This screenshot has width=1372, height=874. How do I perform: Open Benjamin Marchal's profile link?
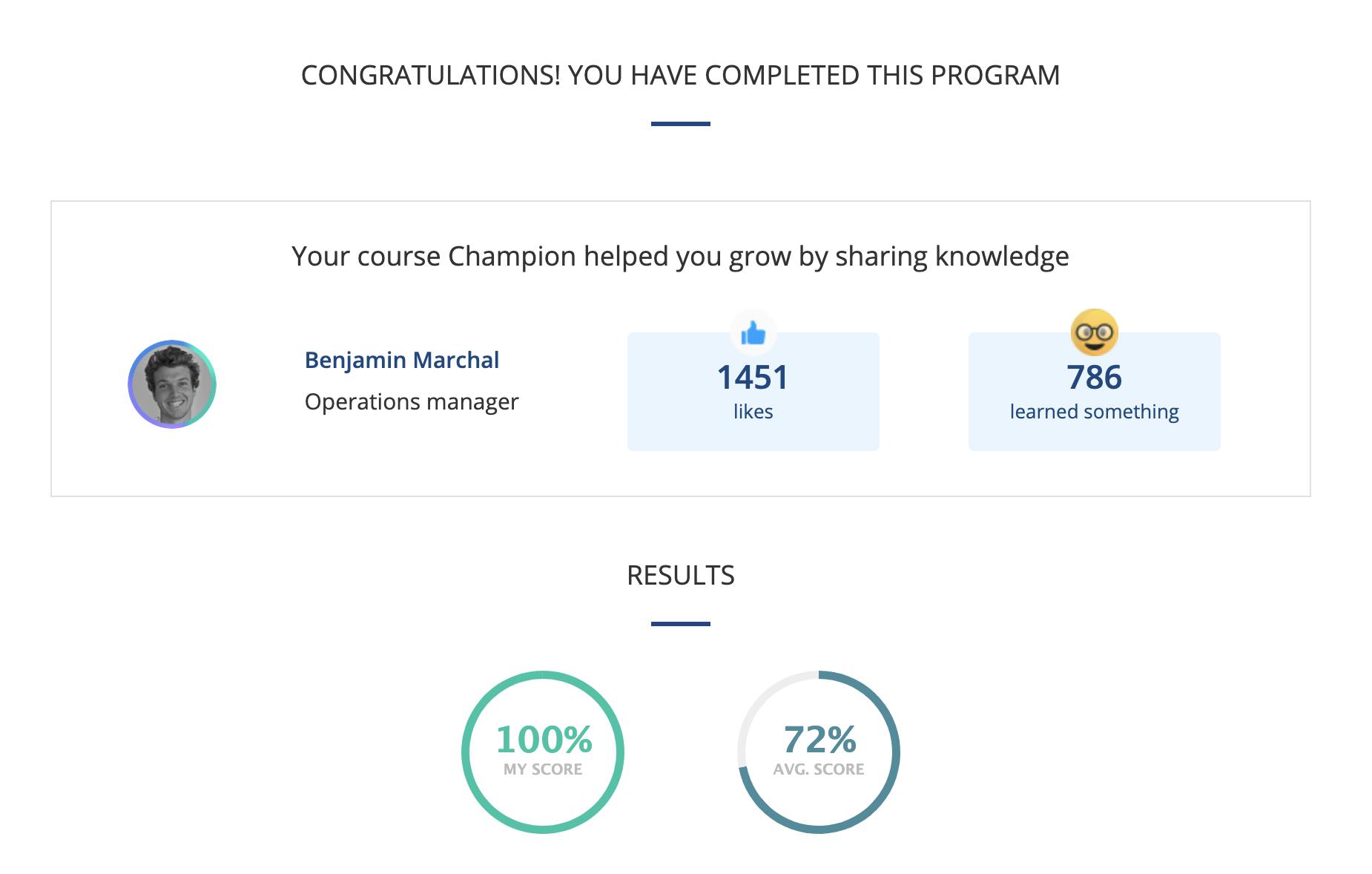pos(401,359)
